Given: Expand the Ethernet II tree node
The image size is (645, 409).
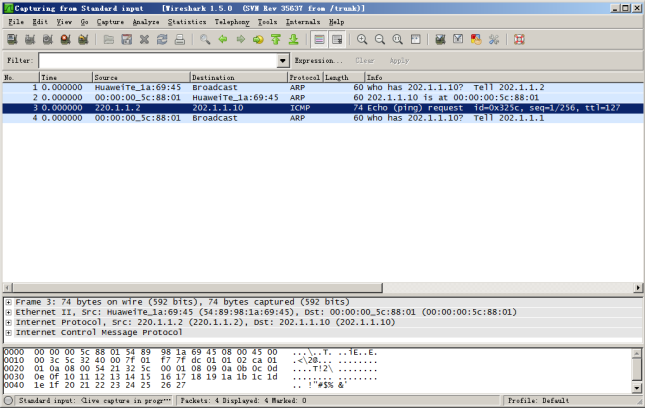Looking at the screenshot, I should (8, 312).
